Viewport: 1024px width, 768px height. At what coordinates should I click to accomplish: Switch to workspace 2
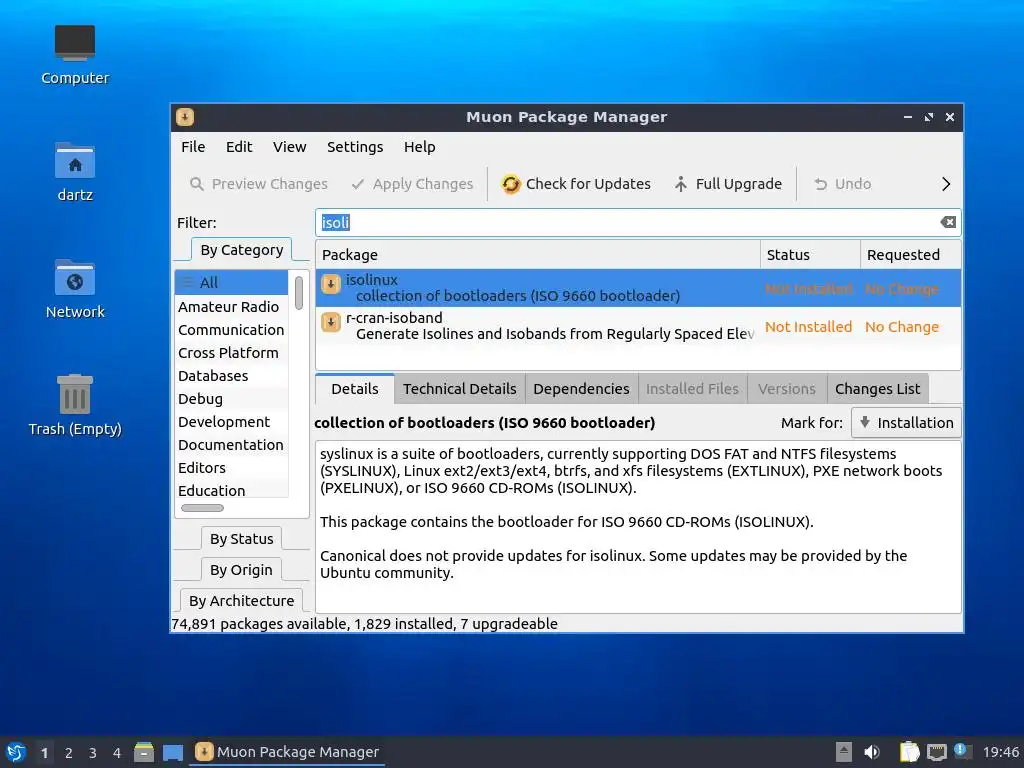pyautogui.click(x=69, y=753)
